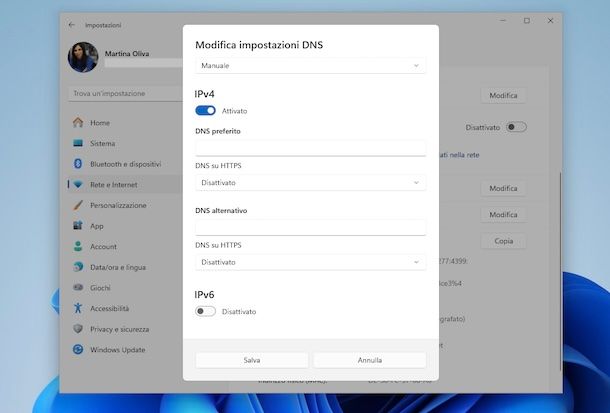Viewport: 610px width, 413px height.
Task: Toggle the Disattivato switch in Settings window
Action: [516, 127]
